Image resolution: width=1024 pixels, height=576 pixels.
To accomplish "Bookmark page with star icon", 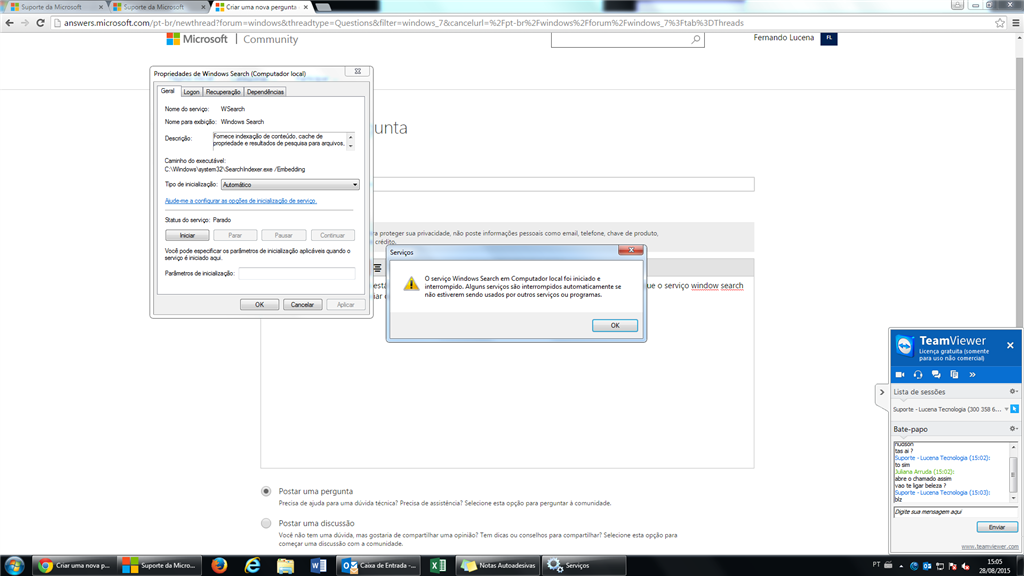I will tap(1000, 23).
